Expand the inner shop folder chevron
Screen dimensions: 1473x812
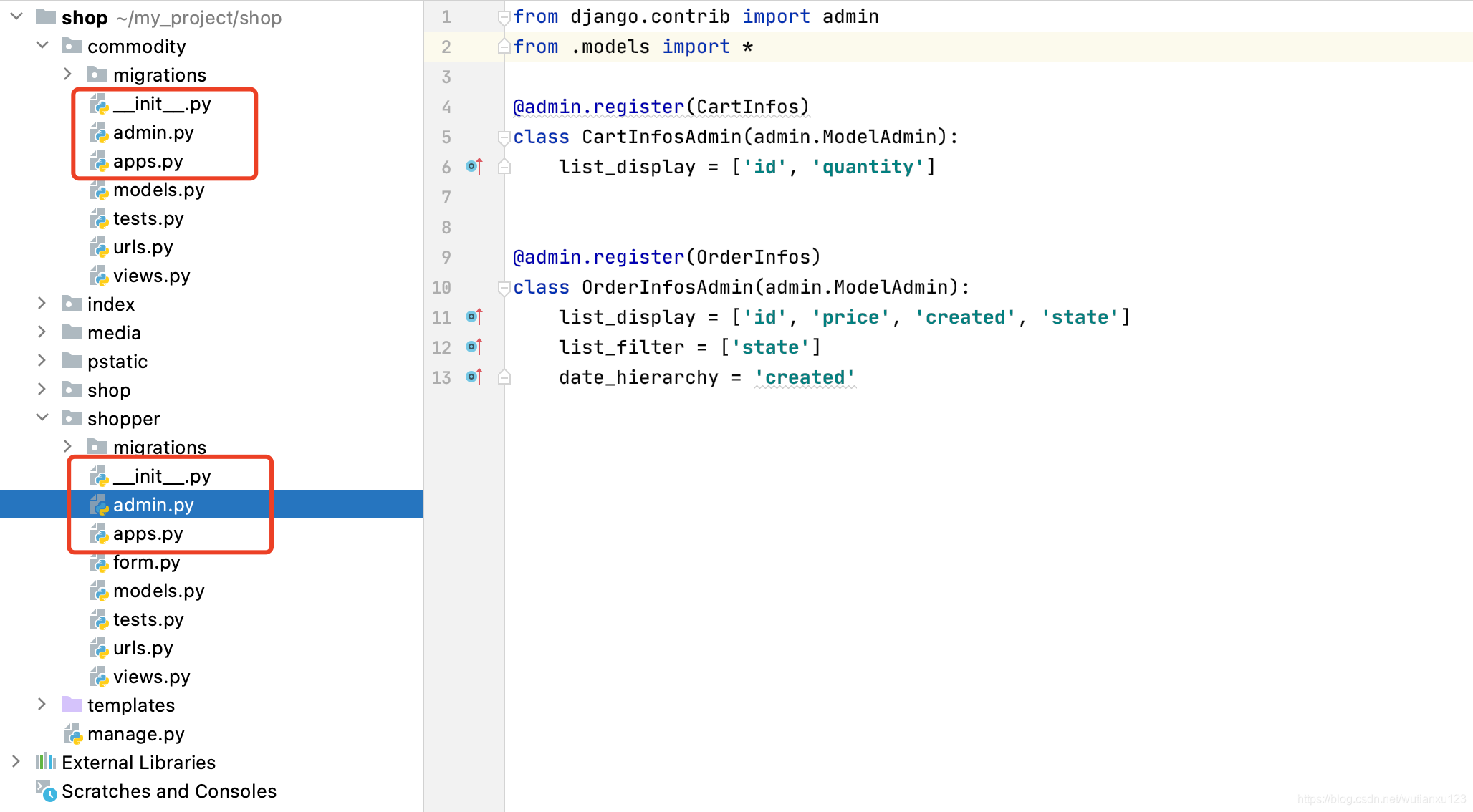click(x=42, y=389)
